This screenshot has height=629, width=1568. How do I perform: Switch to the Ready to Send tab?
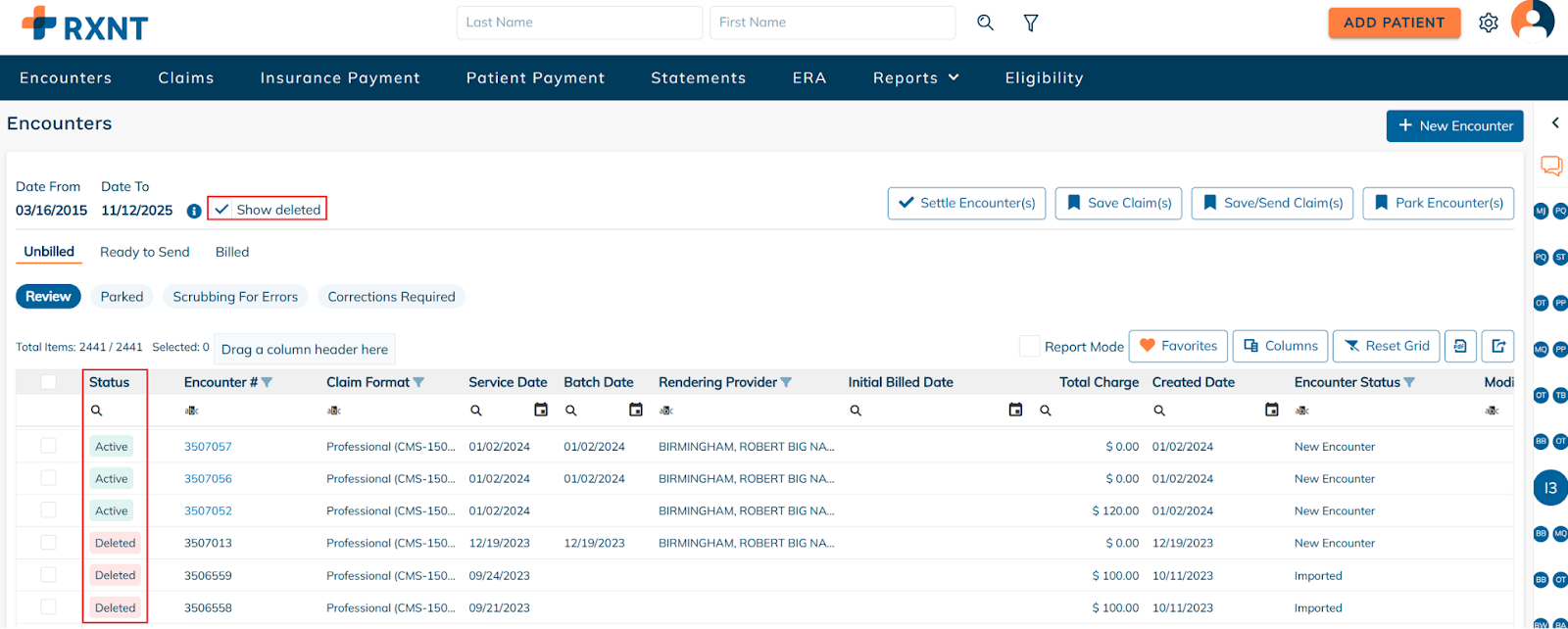coord(145,252)
